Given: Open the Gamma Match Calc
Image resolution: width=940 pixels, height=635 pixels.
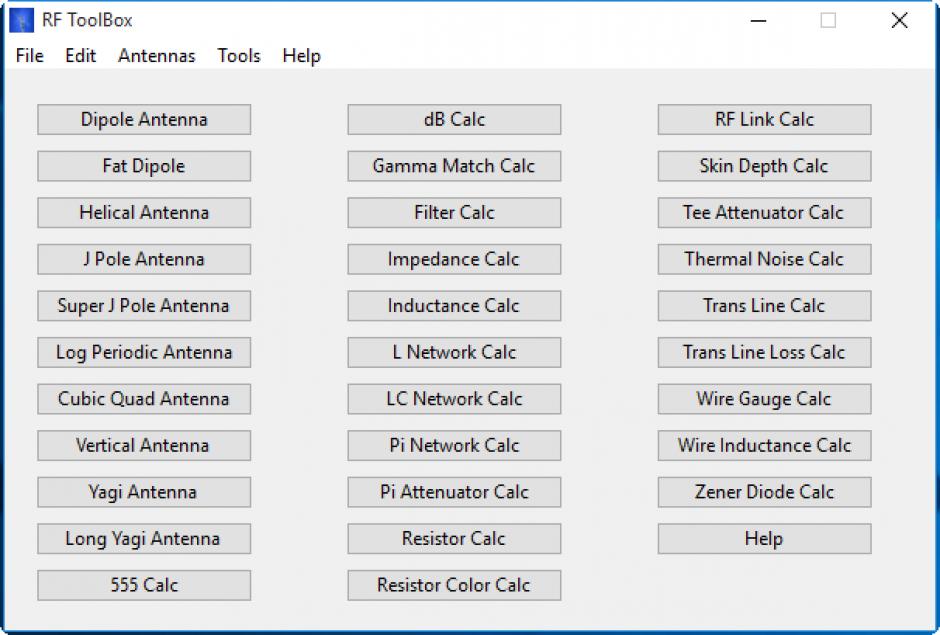Looking at the screenshot, I should coord(454,166).
